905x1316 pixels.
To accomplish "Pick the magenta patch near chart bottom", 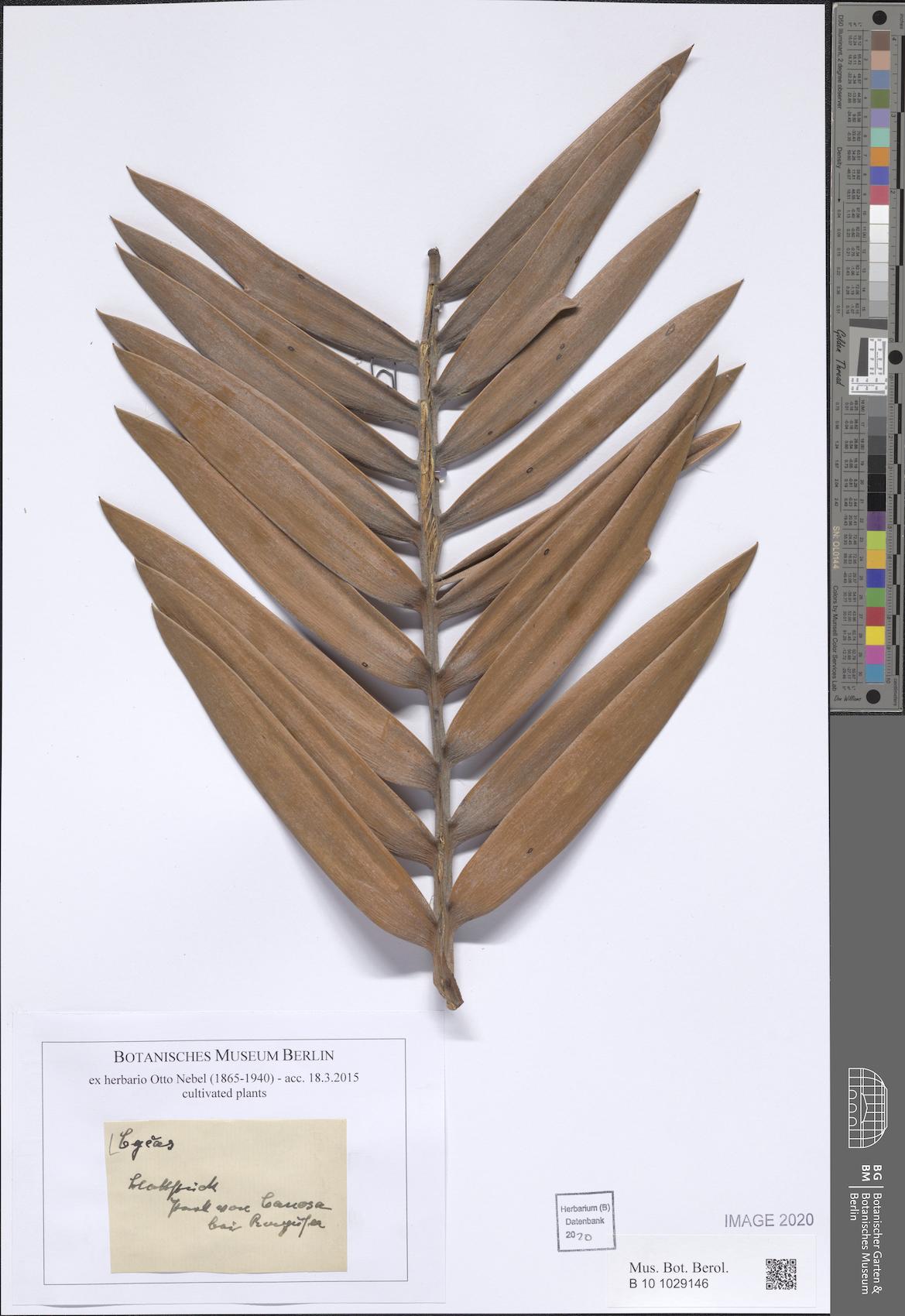I will point(881,655).
